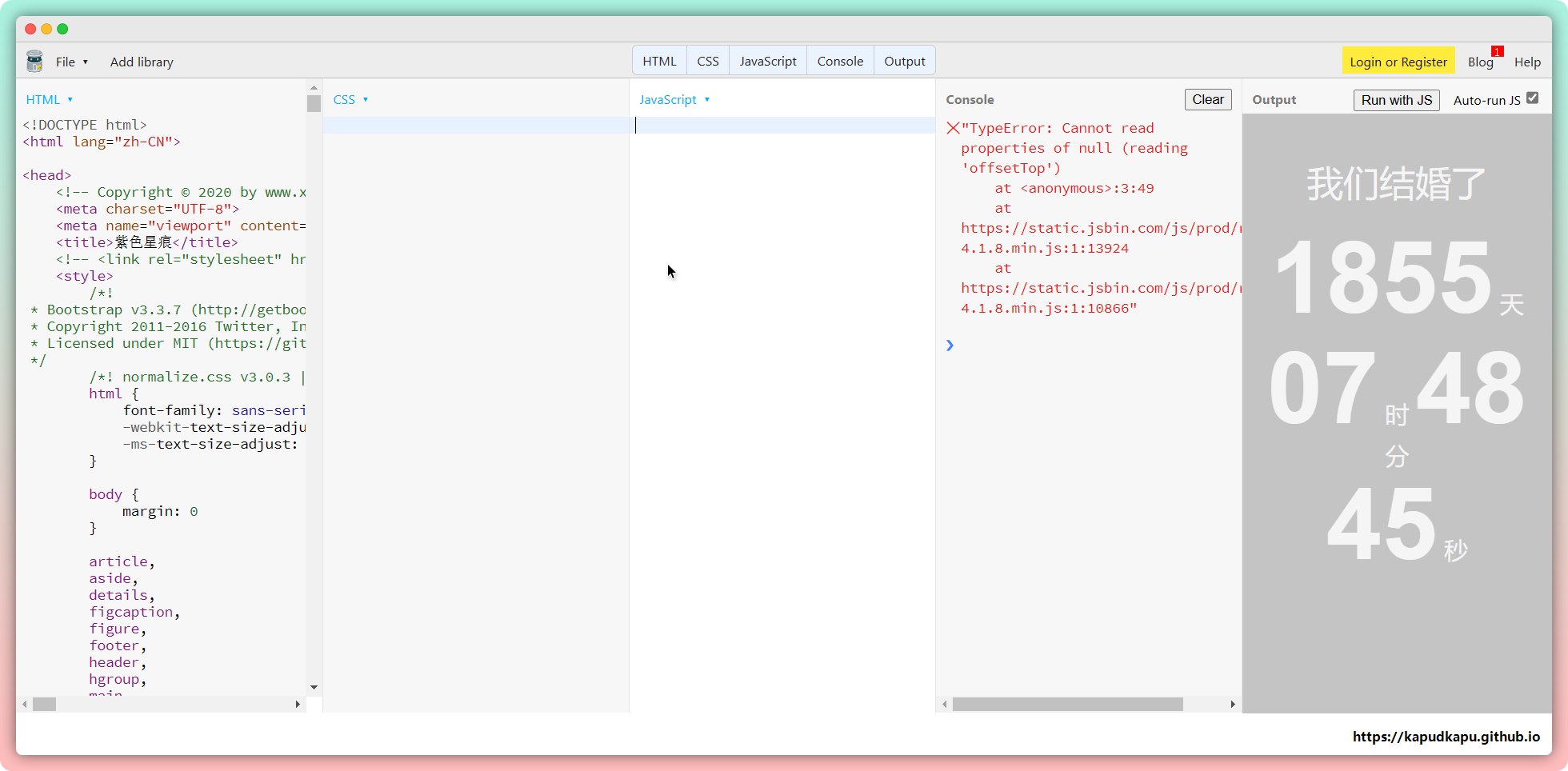1568x771 pixels.
Task: Click the JS Bin logo icon
Action: tap(34, 62)
